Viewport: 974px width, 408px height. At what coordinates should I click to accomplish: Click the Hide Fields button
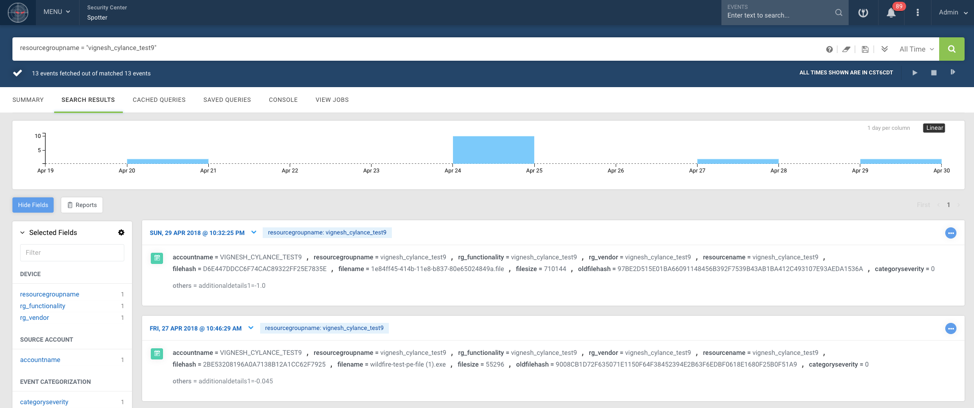pyautogui.click(x=33, y=205)
